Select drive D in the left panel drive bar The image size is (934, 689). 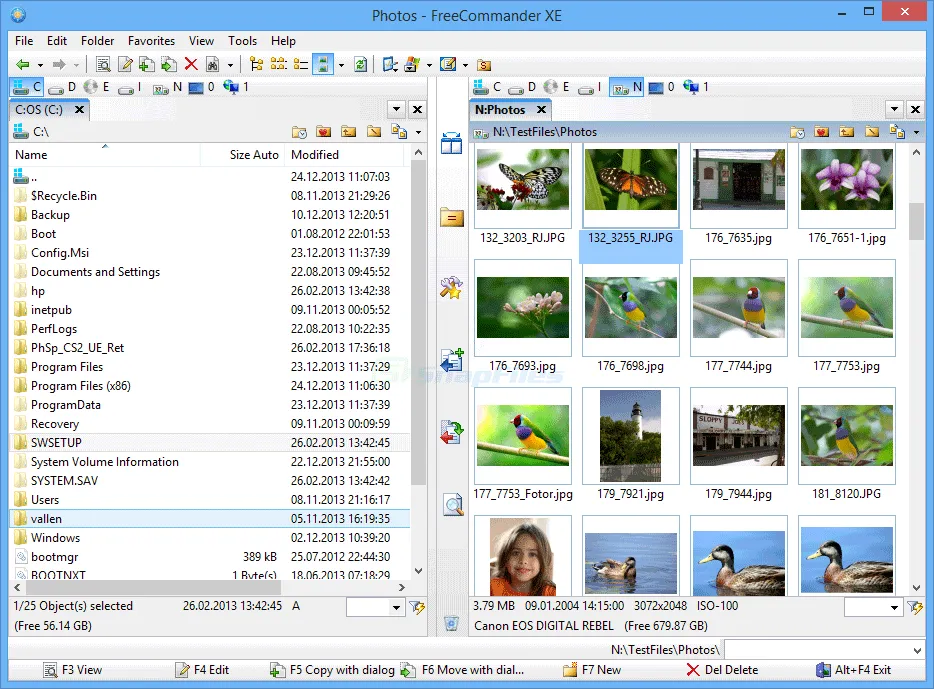pos(63,88)
